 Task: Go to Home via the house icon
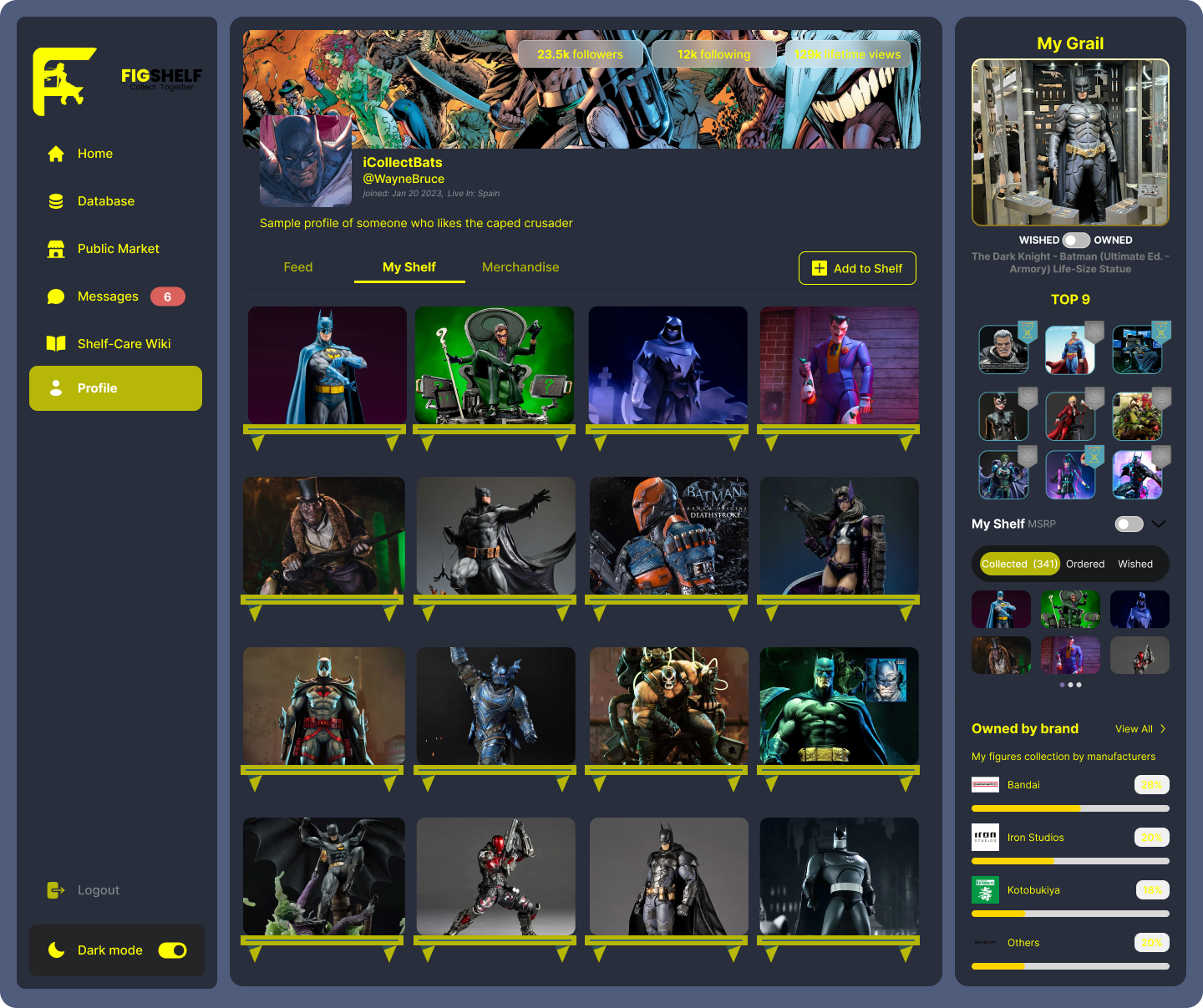(x=56, y=154)
